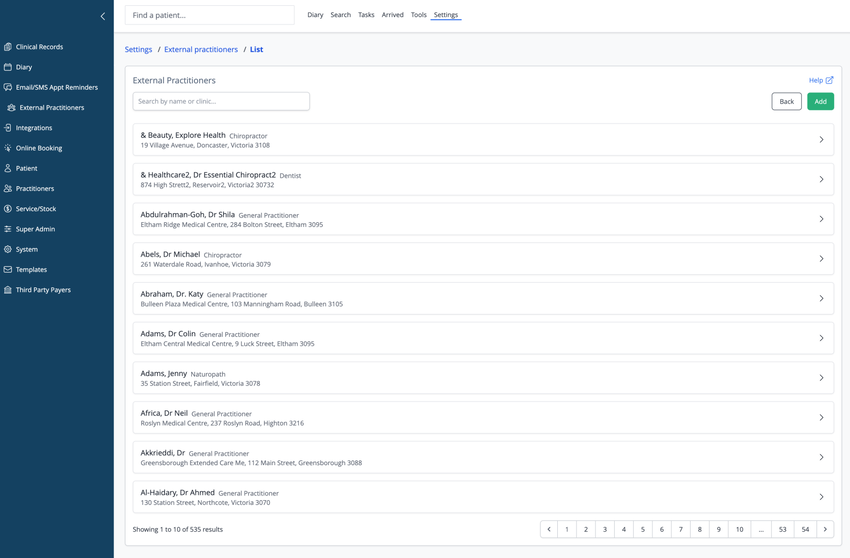Image resolution: width=850 pixels, height=558 pixels.
Task: Click the Al-Haidary, Dr Ahmed name text
Action: [x=177, y=492]
